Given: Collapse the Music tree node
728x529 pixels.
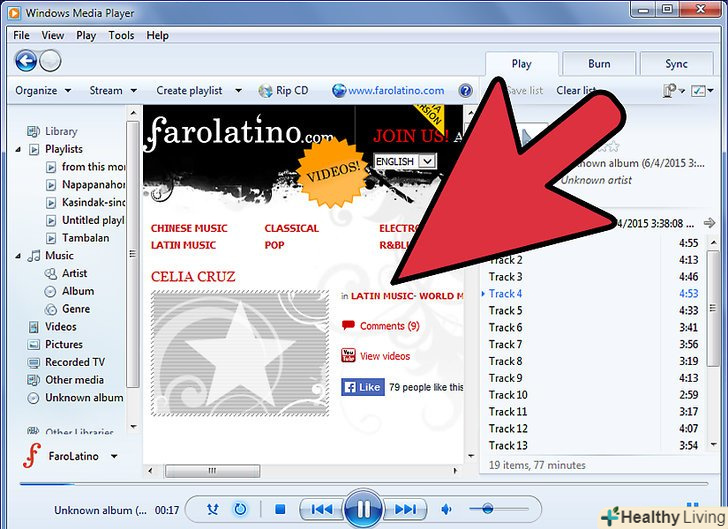Looking at the screenshot, I should 18,256.
